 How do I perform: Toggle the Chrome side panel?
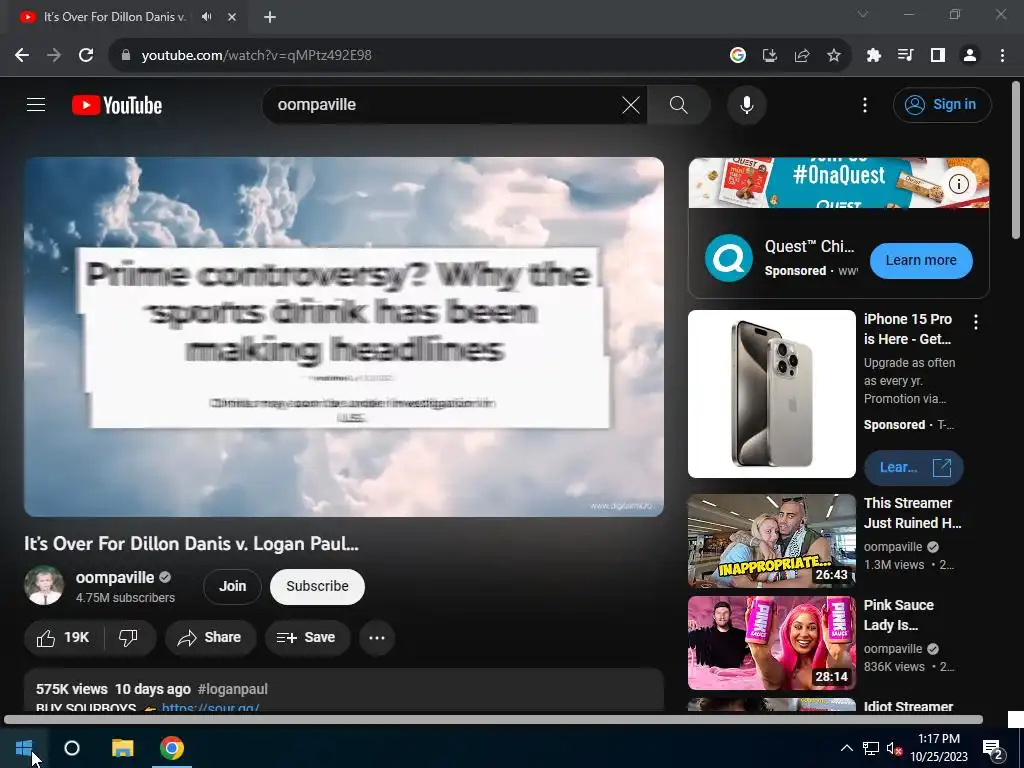(938, 55)
